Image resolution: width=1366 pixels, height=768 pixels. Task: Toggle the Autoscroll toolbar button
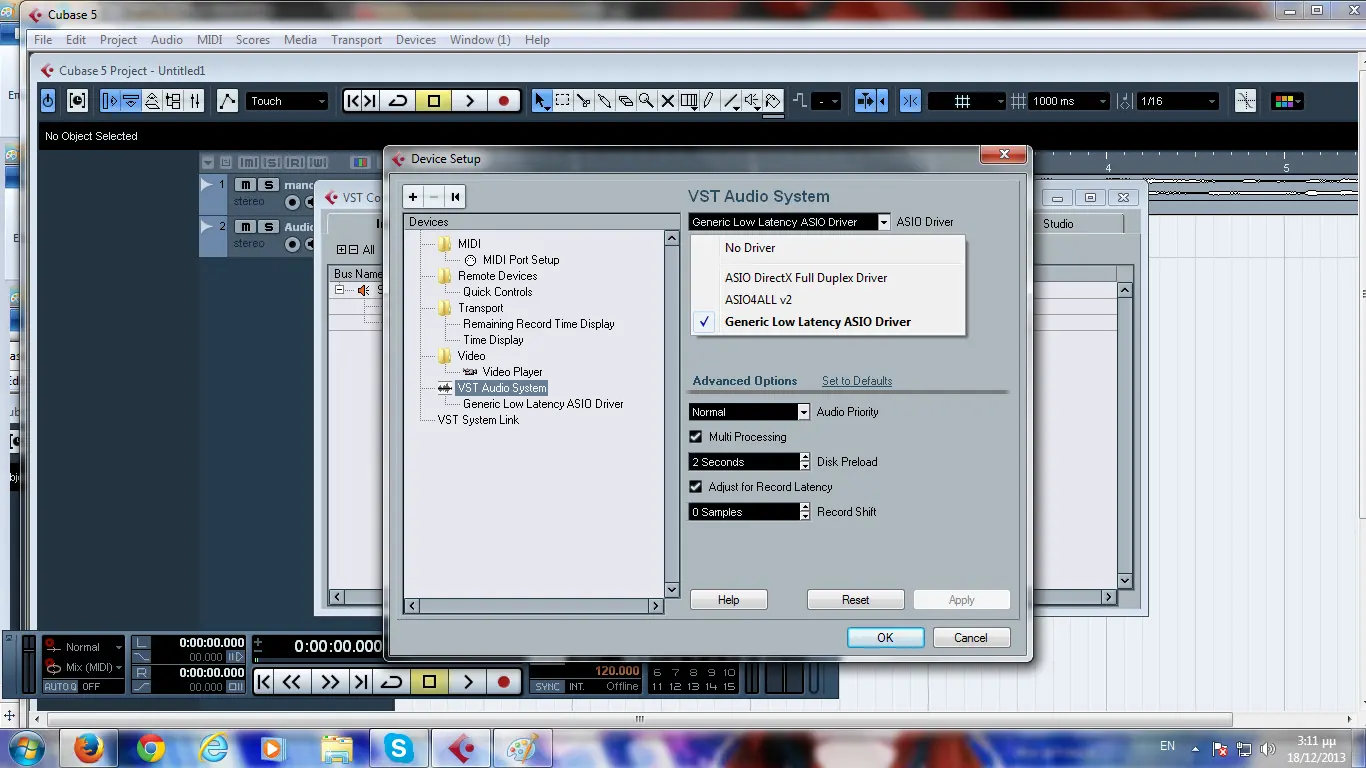coord(867,101)
